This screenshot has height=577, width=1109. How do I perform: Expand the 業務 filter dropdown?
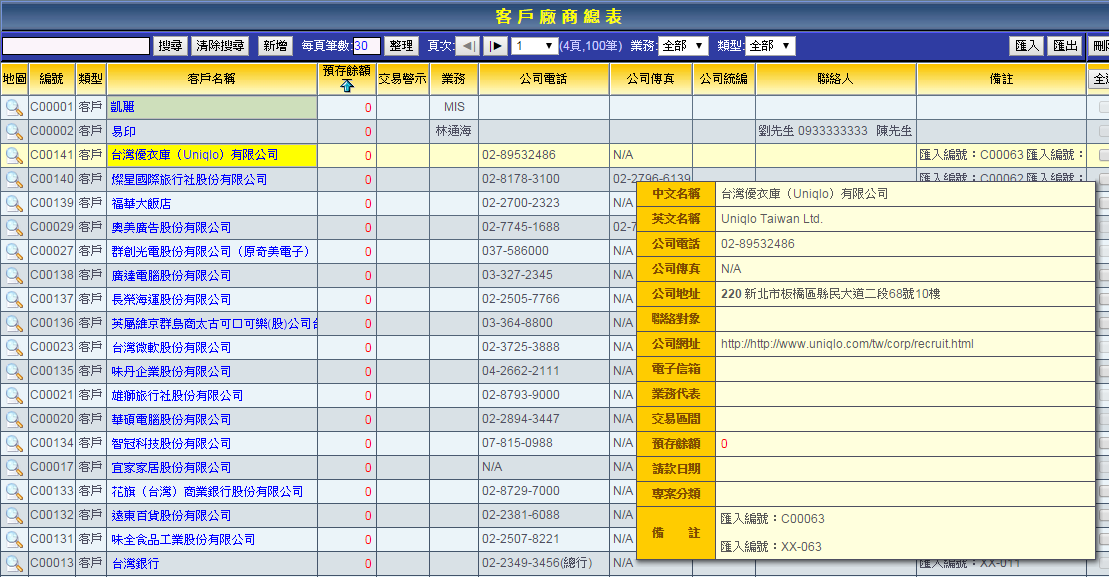(684, 46)
